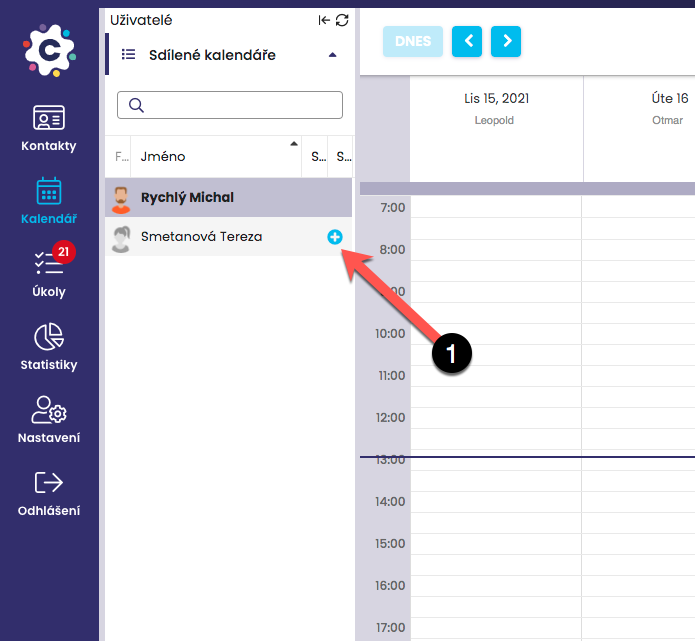Click the DNES button
This screenshot has height=641, width=695.
(x=413, y=41)
